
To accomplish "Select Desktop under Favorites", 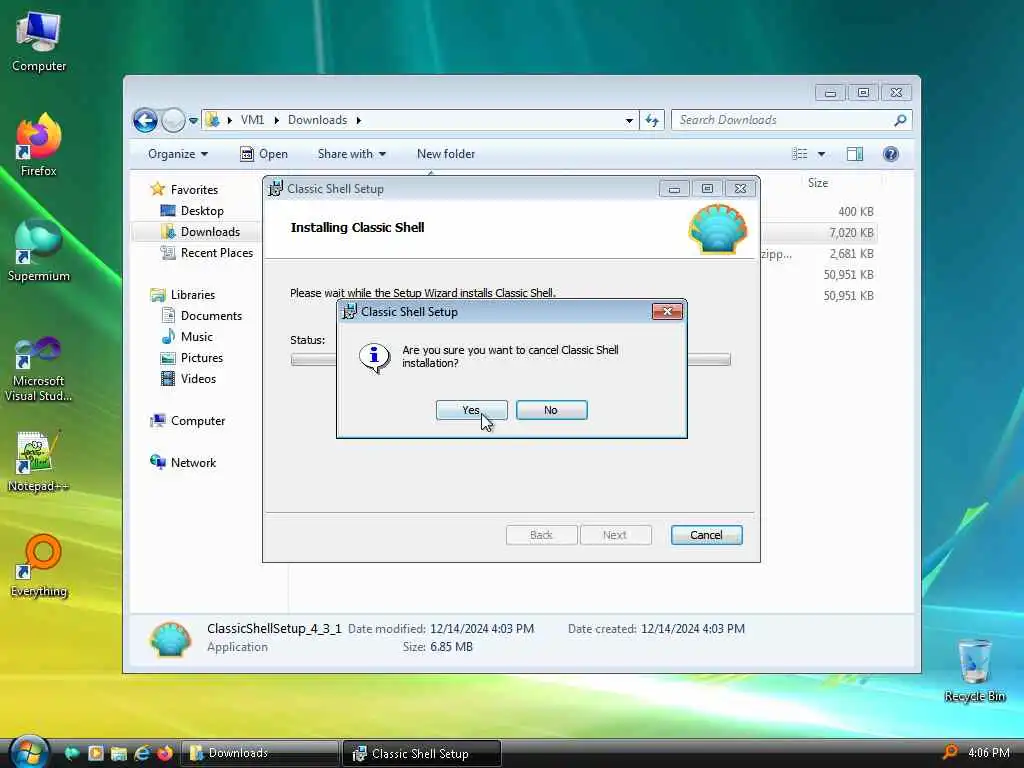I will point(193,211).
